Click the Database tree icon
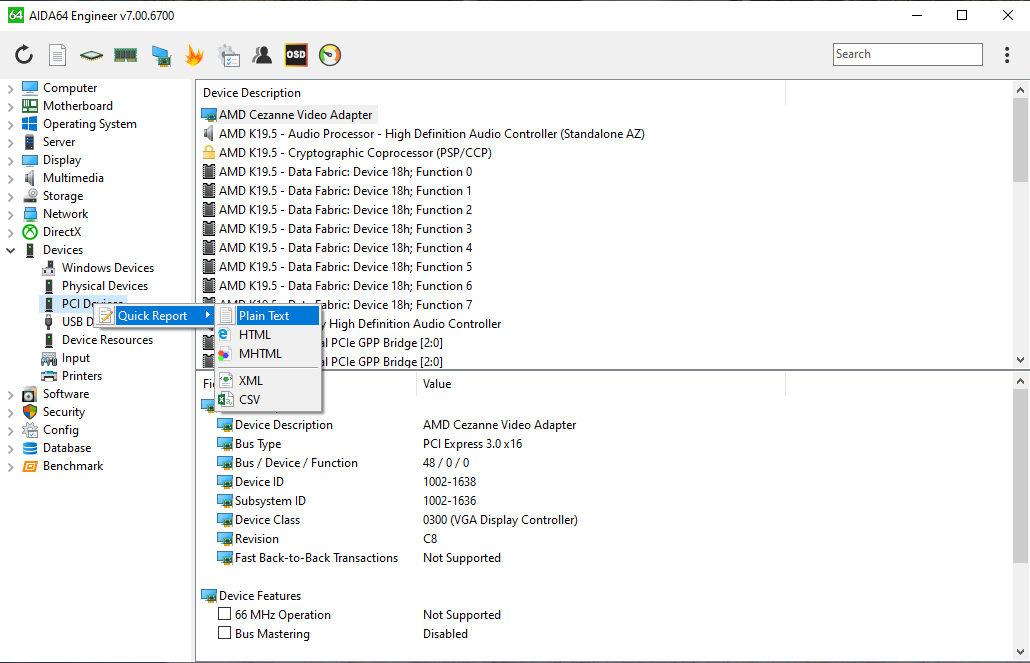This screenshot has height=663, width=1030. 30,447
